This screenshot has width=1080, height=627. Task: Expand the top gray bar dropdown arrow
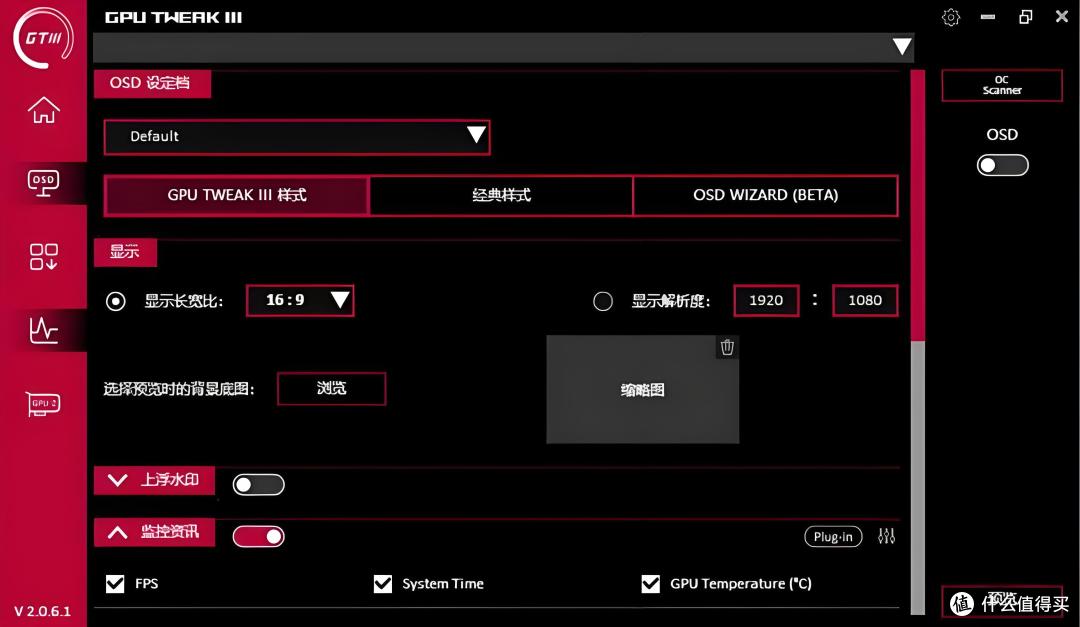point(902,46)
